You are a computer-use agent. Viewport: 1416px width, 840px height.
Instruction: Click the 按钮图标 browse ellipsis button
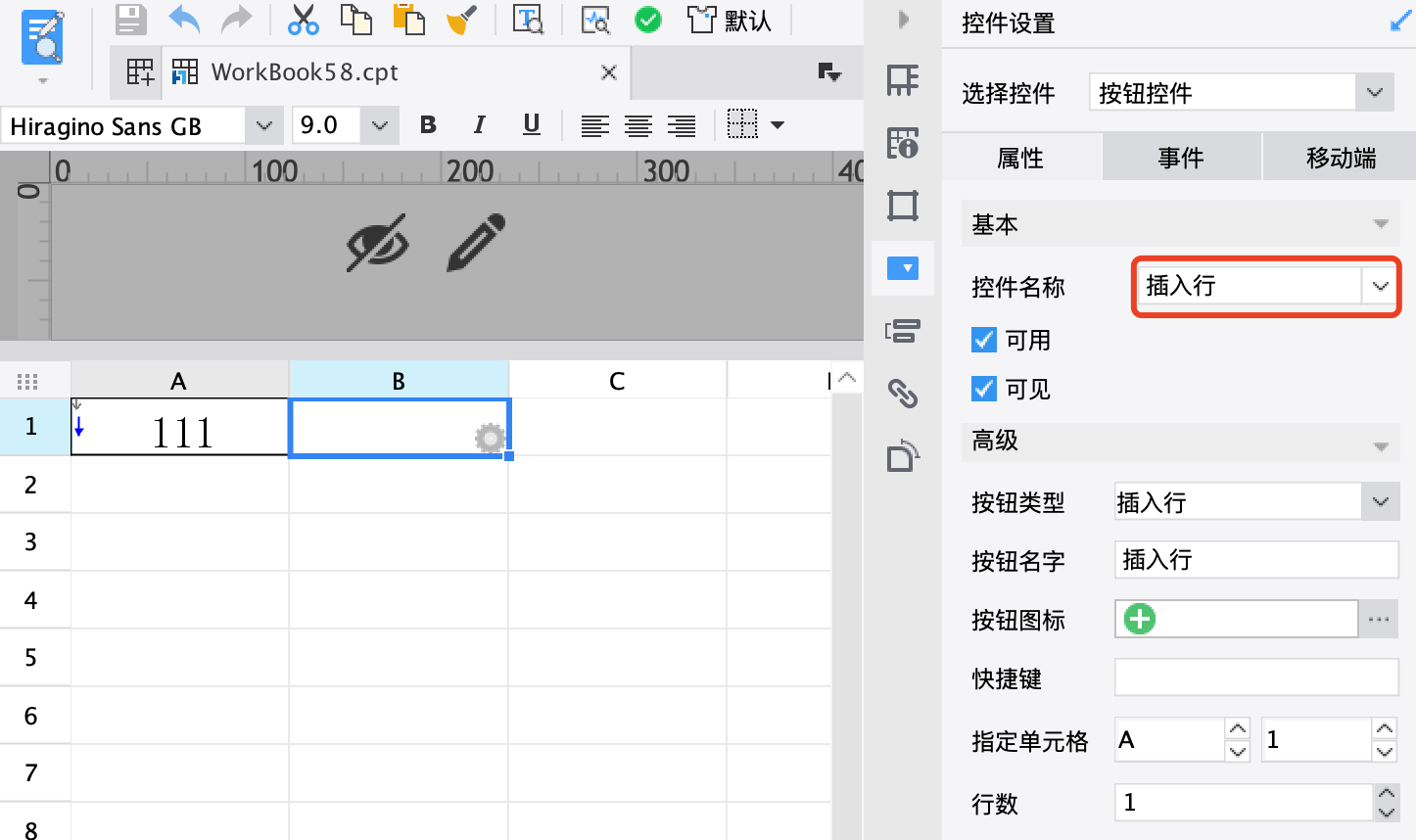point(1379,620)
